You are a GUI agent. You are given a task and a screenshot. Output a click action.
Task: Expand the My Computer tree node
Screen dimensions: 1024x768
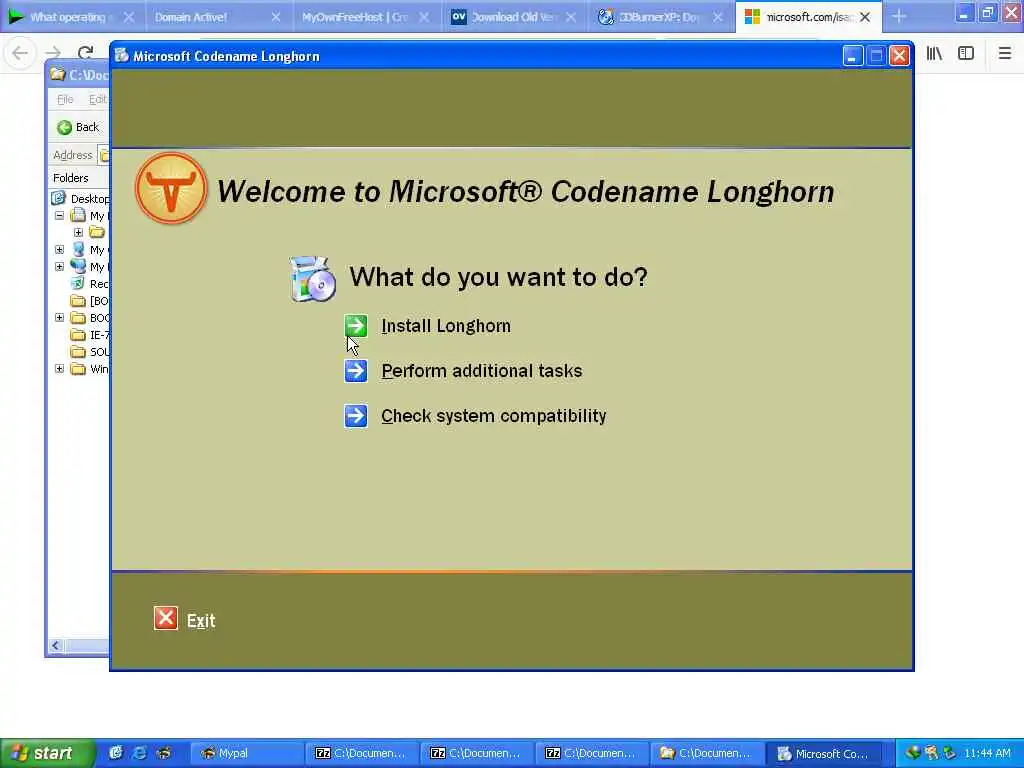pyautogui.click(x=59, y=249)
